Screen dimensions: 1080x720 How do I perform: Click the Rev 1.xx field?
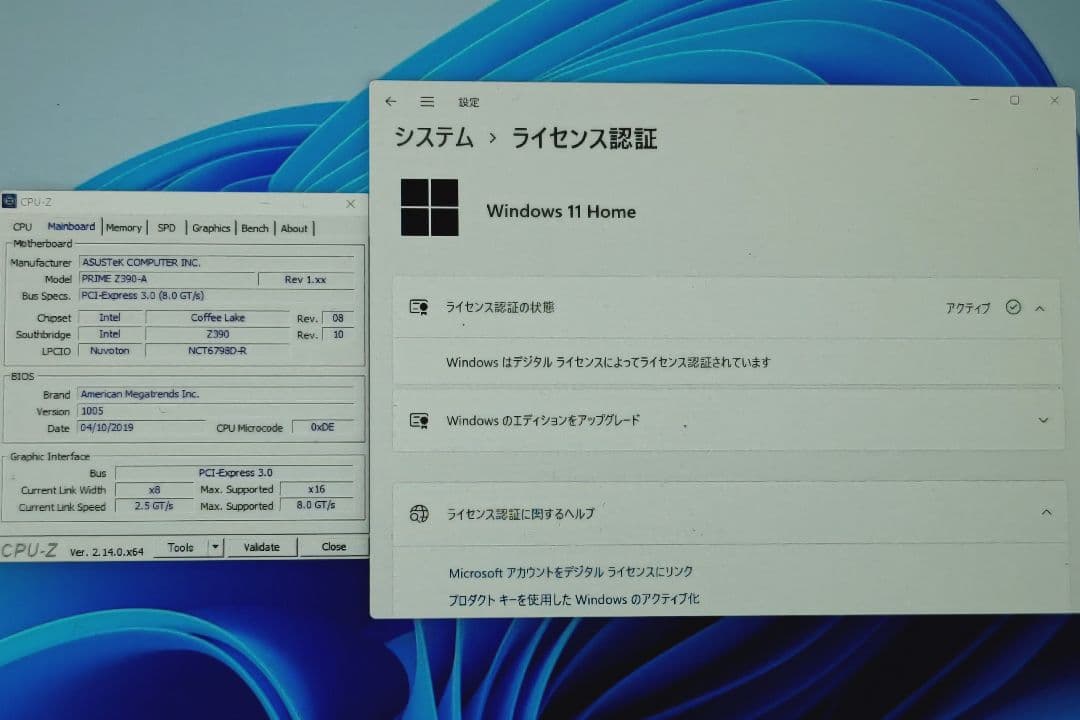306,280
